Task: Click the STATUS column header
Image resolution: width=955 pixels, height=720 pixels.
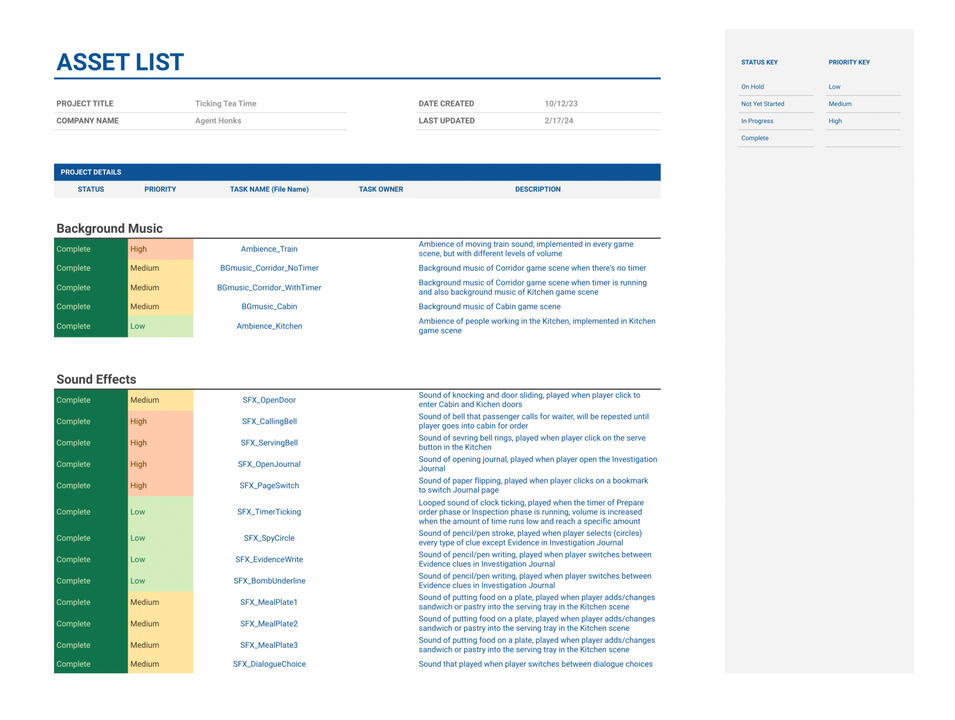Action: pyautogui.click(x=91, y=189)
